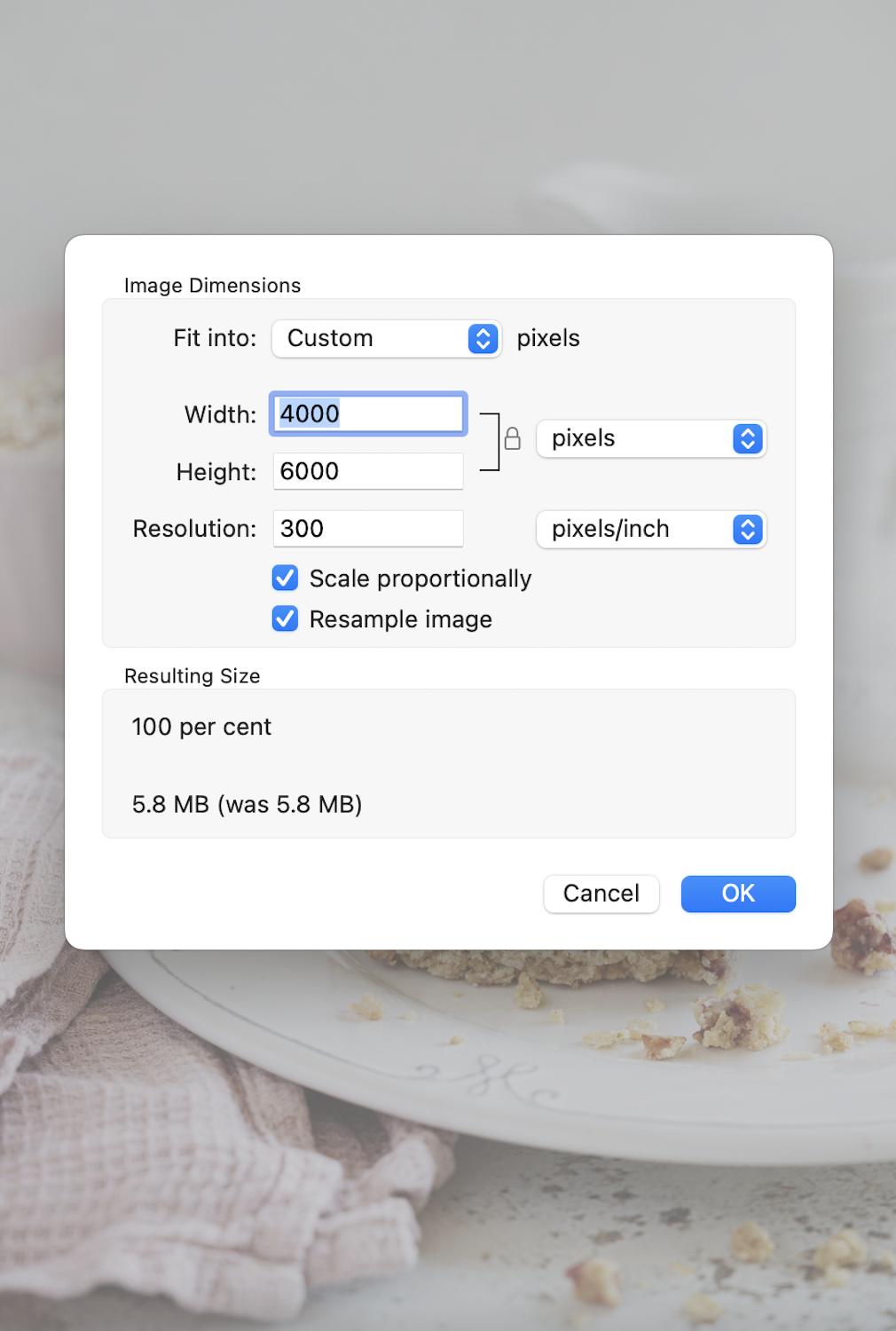Click the Scale proportionally checkmark icon
Screen dimensions: 896x1331
285,578
